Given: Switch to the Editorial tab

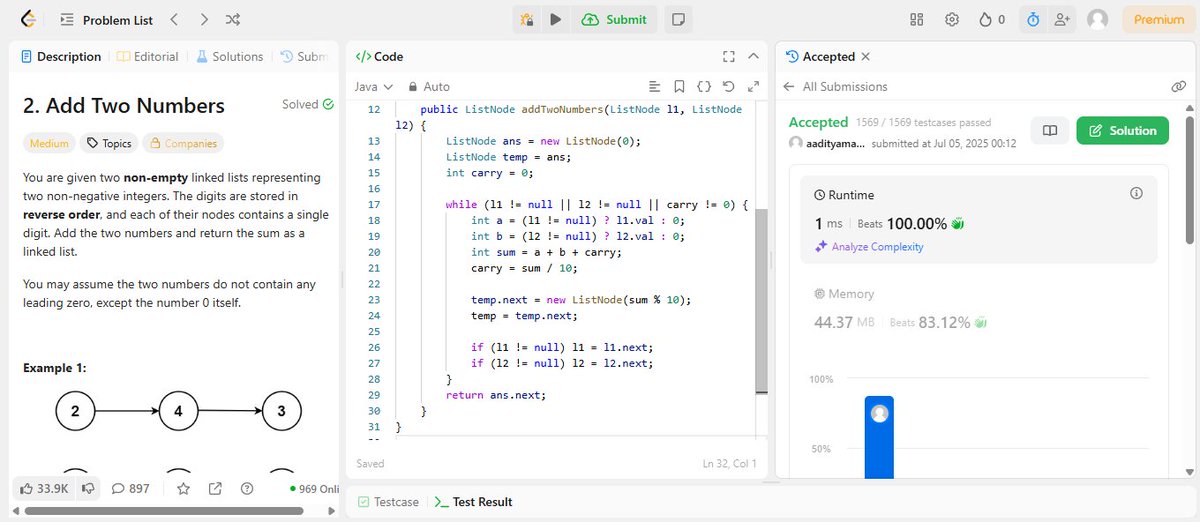Looking at the screenshot, I should click(x=148, y=57).
